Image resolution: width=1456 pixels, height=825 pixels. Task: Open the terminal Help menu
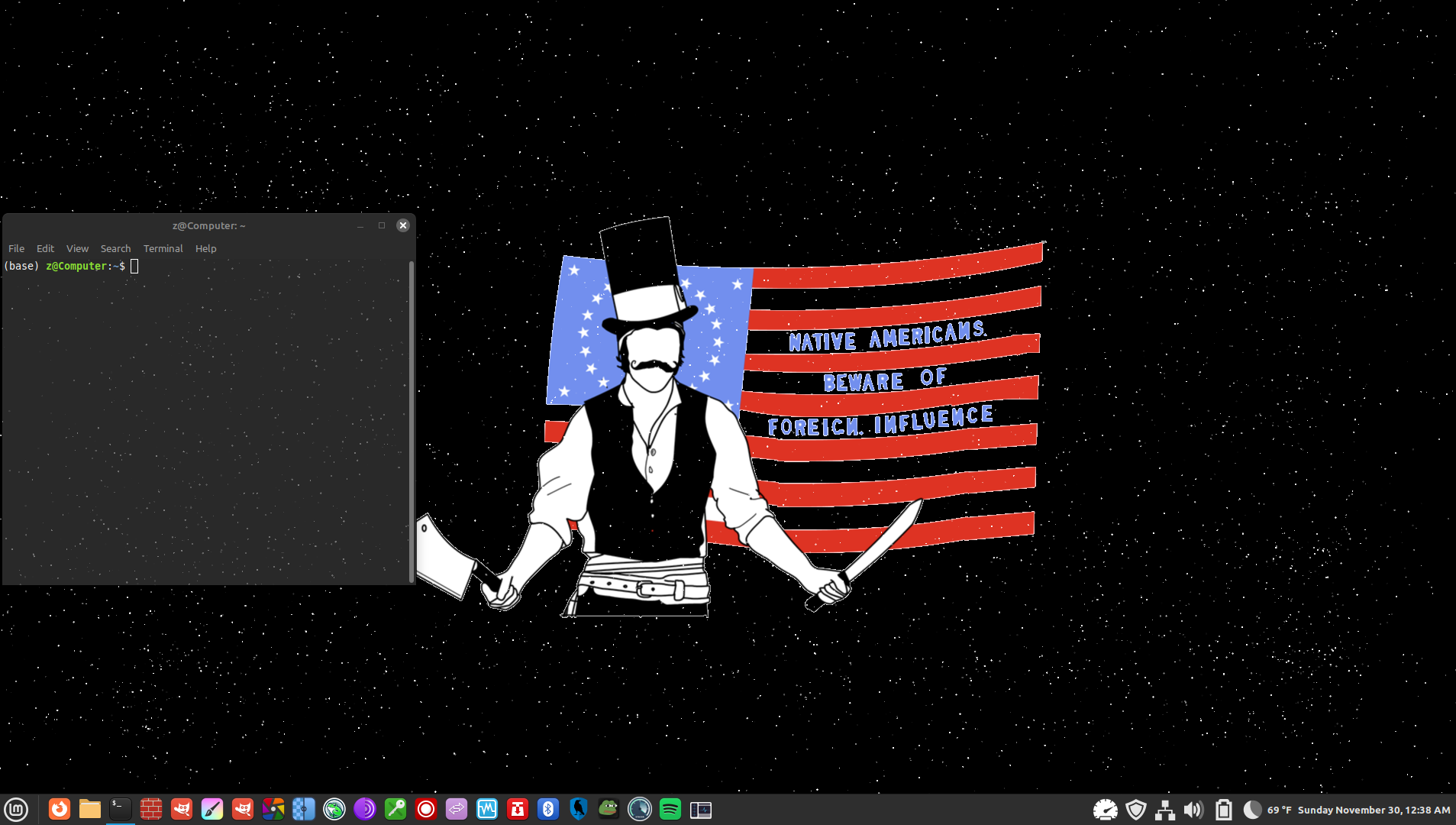(205, 248)
